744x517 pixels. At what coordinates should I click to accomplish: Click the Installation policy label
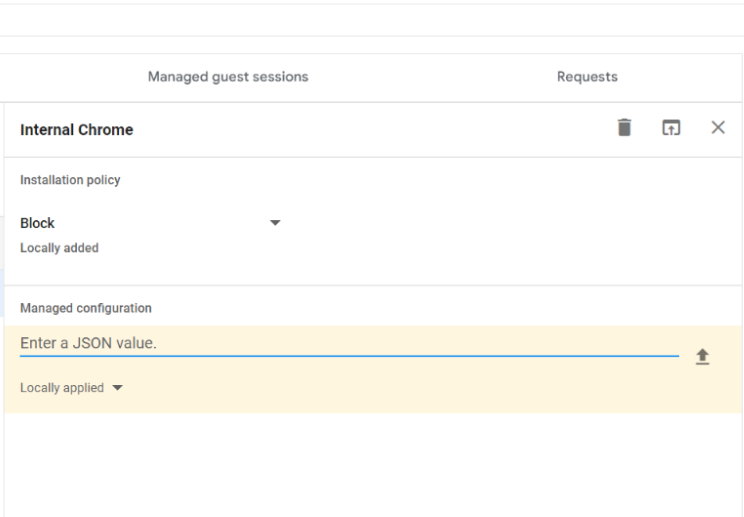tap(70, 180)
